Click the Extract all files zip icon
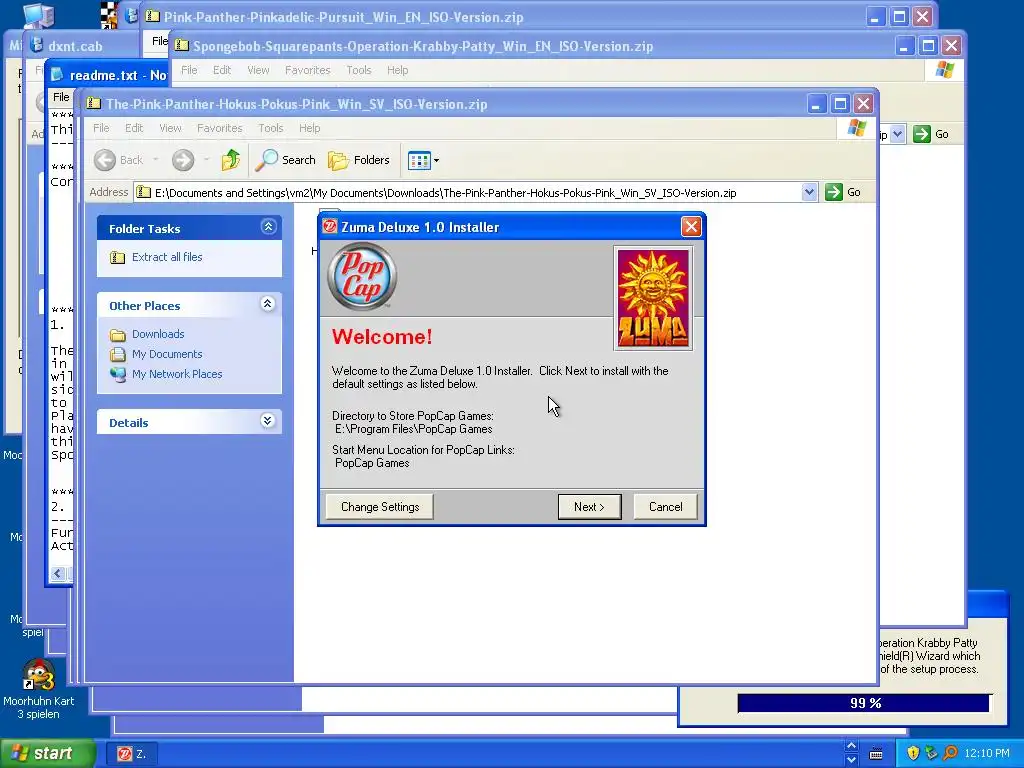The width and height of the screenshot is (1024, 768). [x=118, y=257]
